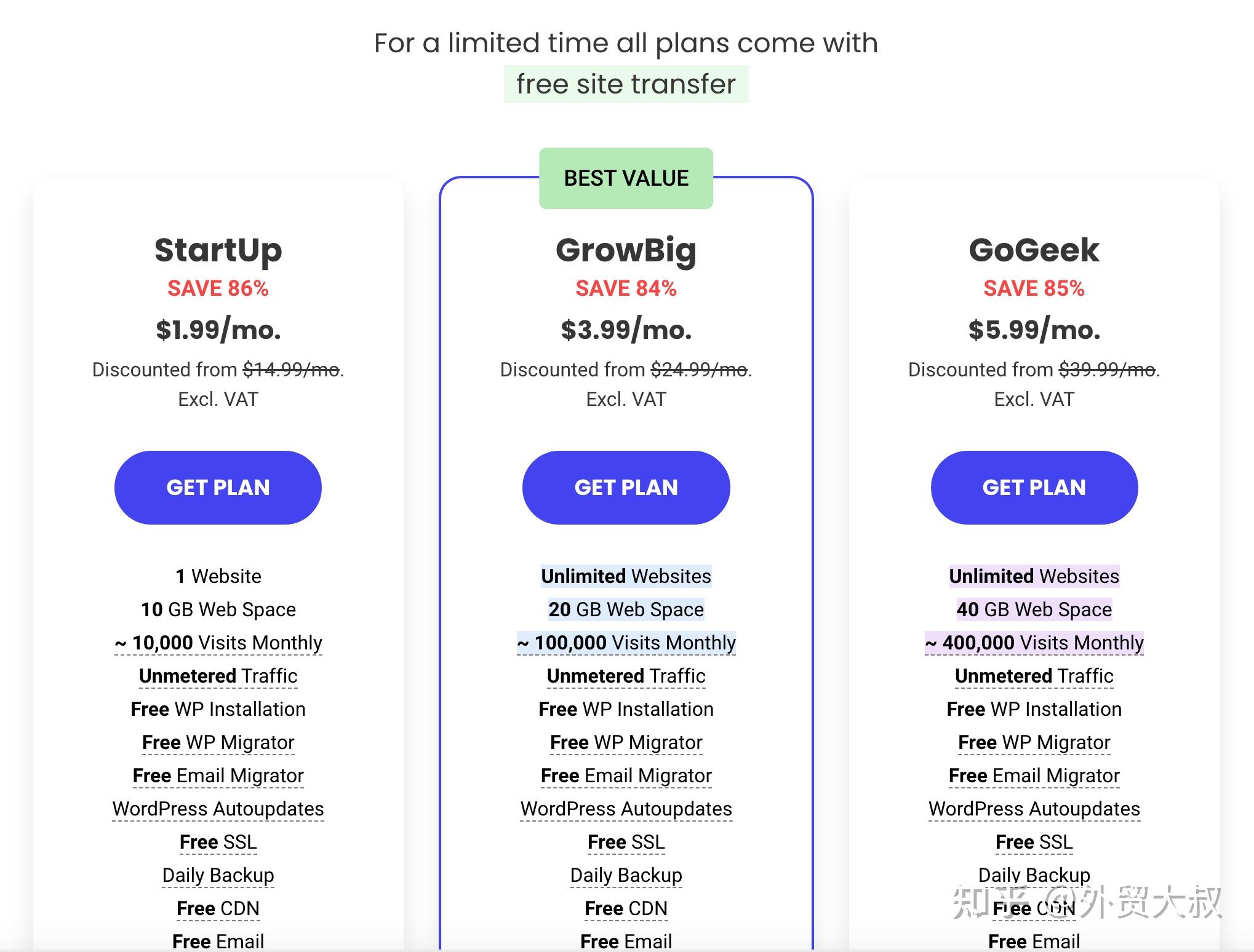This screenshot has width=1254, height=952.
Task: Click GoGeek's '400,000 Visits Monthly' tooltip text
Action: coord(1034,643)
